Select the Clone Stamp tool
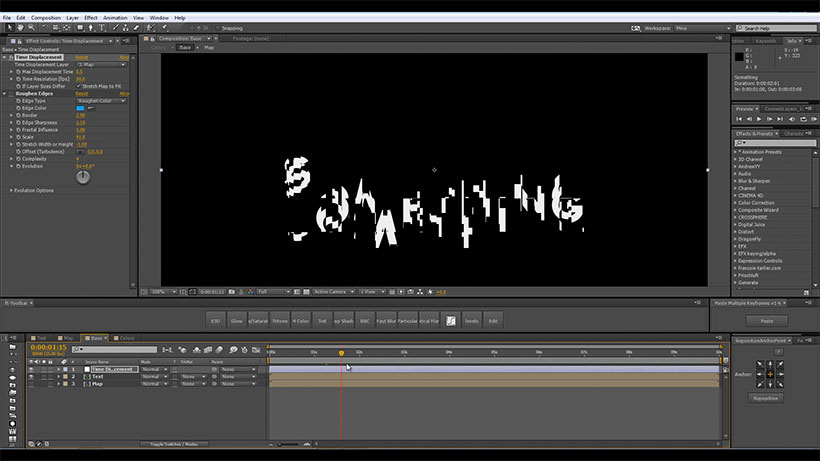Image resolution: width=820 pixels, height=461 pixels. (126, 28)
